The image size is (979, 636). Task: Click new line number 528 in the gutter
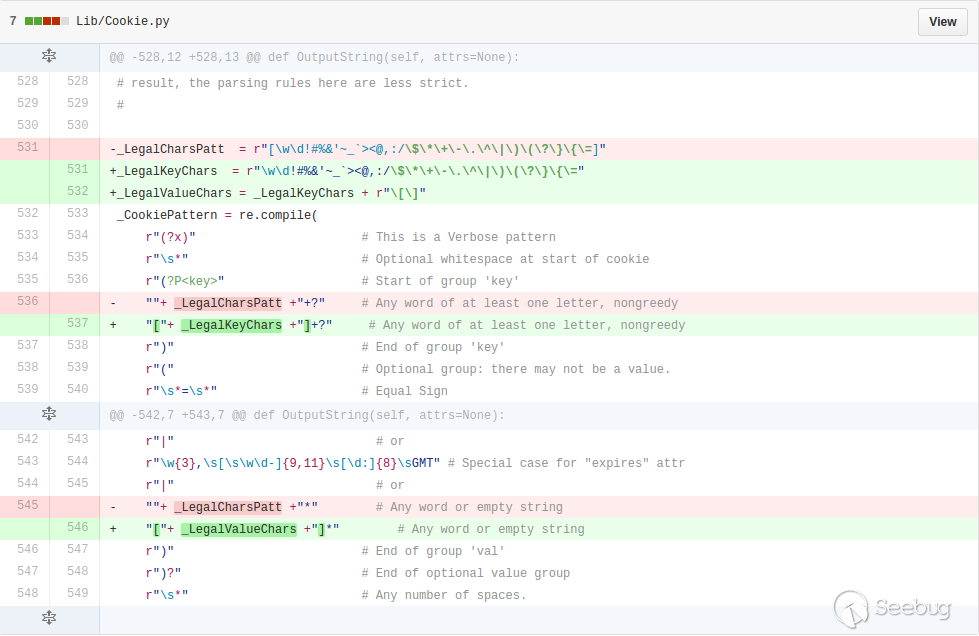(x=77, y=81)
